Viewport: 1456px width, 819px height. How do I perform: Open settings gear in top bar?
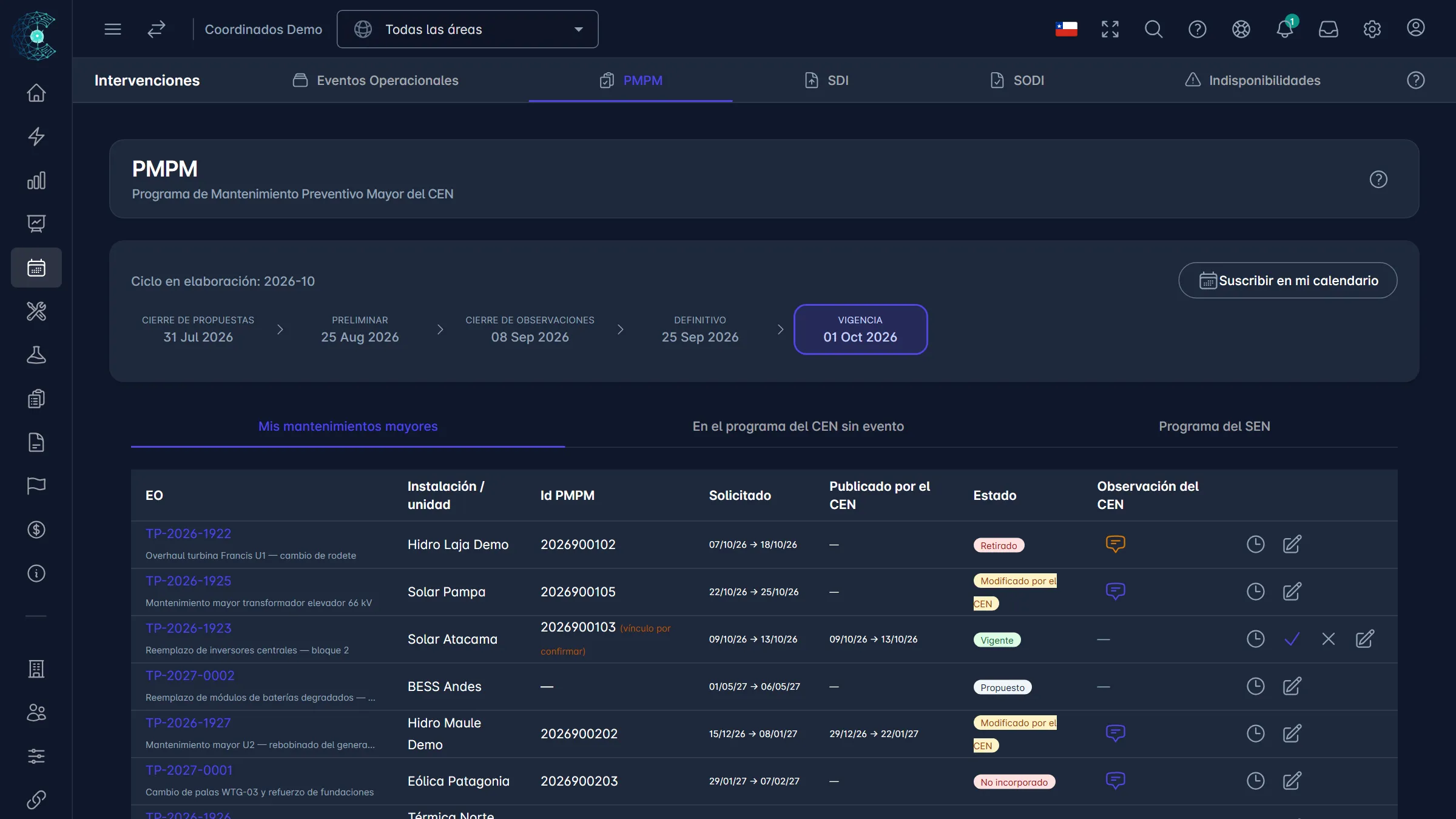pyautogui.click(x=1372, y=29)
